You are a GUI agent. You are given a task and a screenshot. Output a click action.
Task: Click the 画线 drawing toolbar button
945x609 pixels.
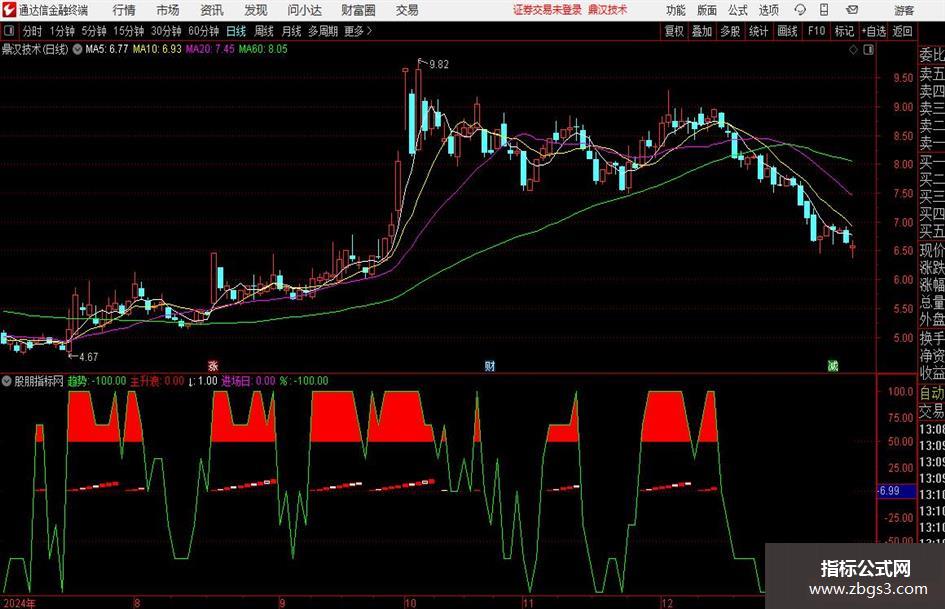(787, 31)
